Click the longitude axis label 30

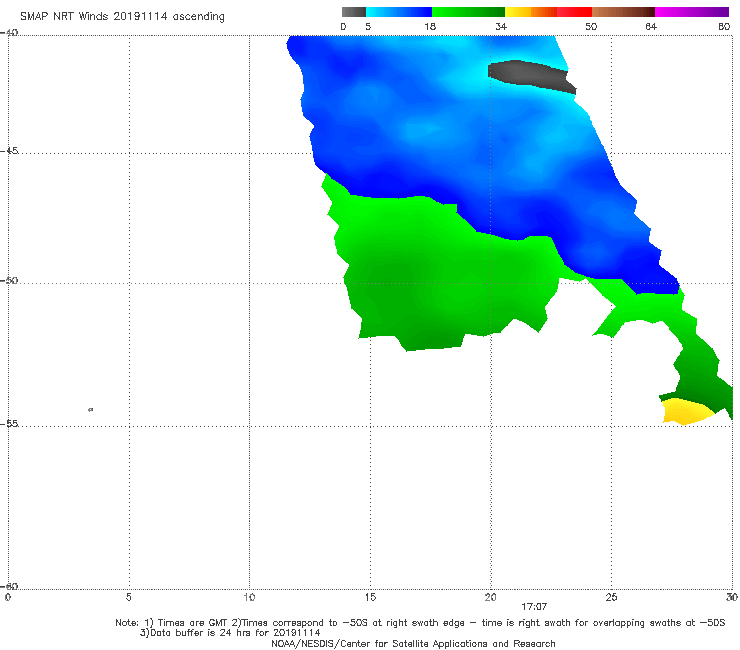732,598
